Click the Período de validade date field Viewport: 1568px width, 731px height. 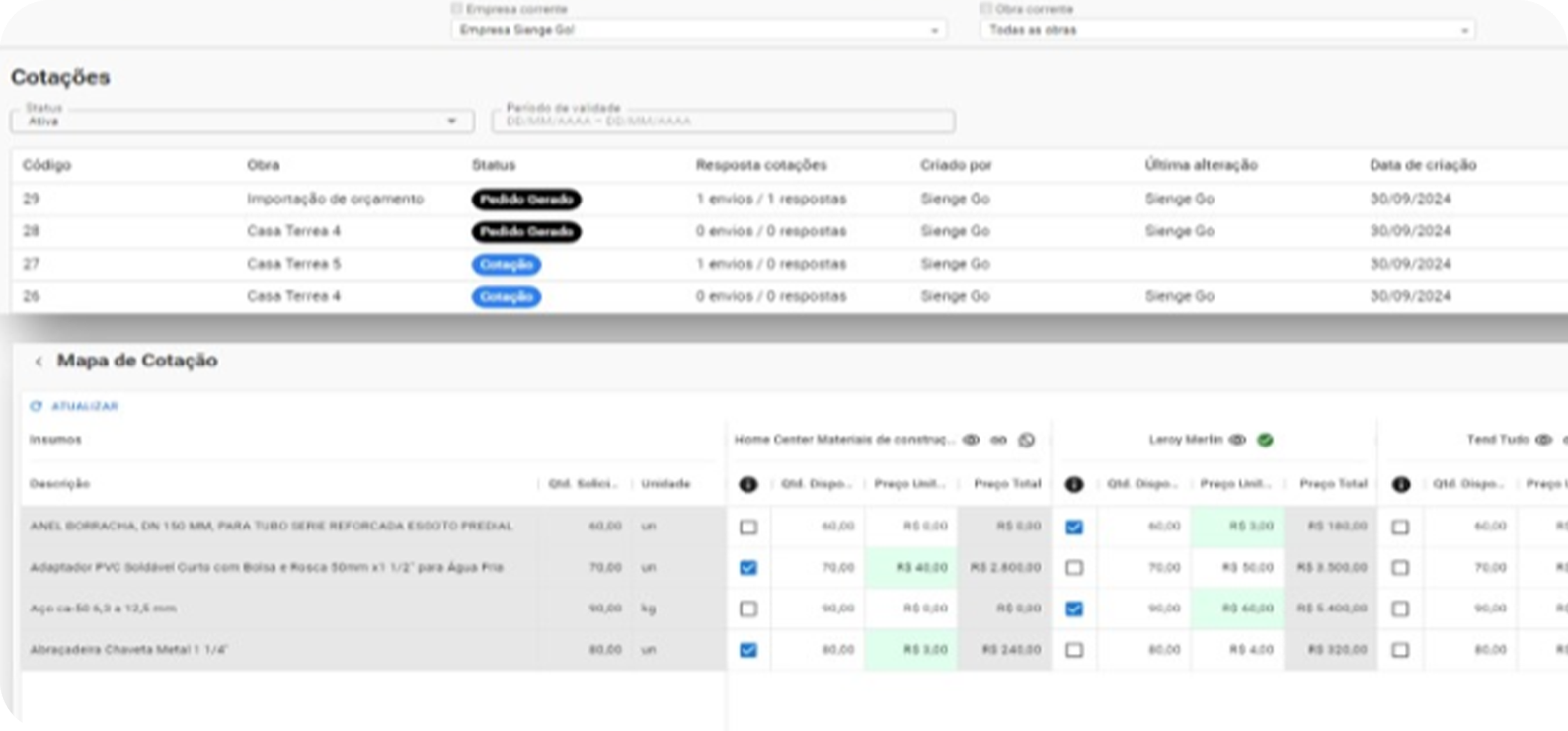723,121
